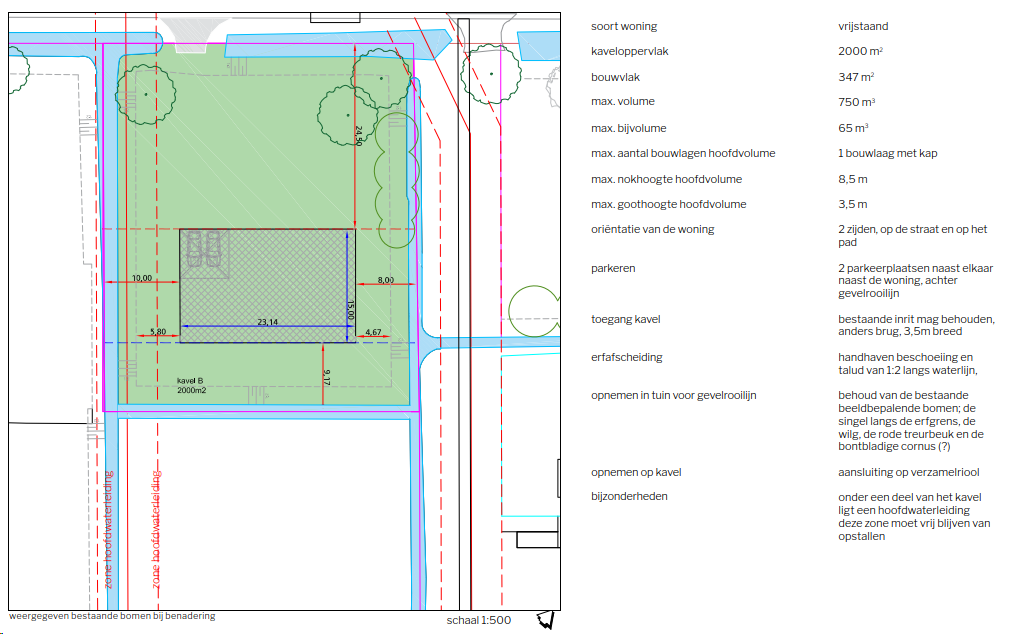Select 'bestaande inrit mag behouden' text

point(916,319)
